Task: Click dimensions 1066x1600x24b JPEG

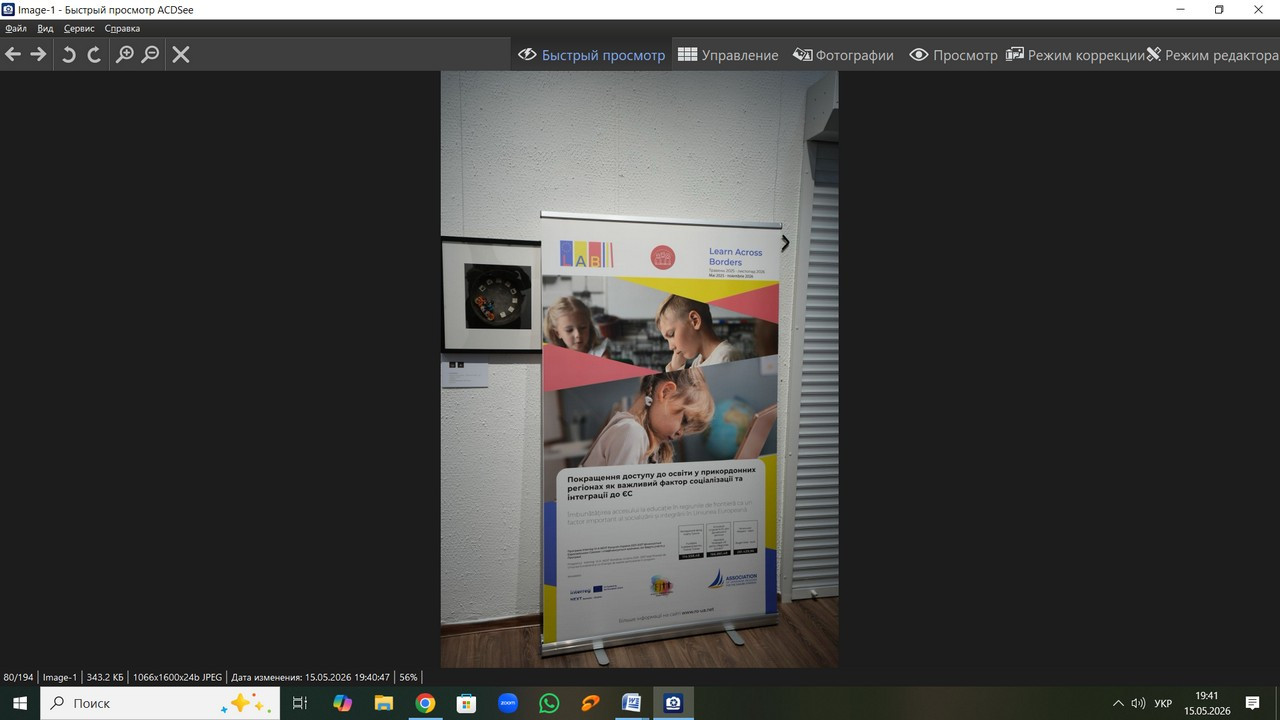Action: pos(177,677)
